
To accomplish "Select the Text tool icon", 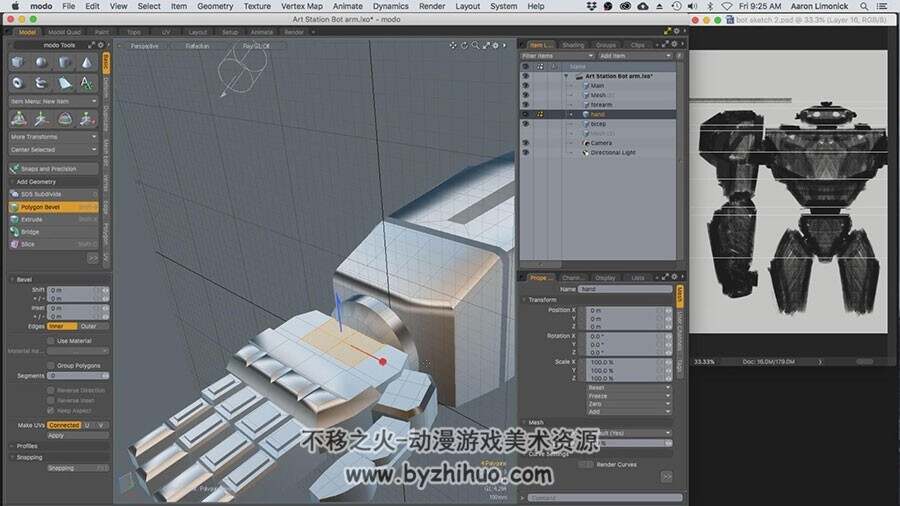I will click(86, 83).
